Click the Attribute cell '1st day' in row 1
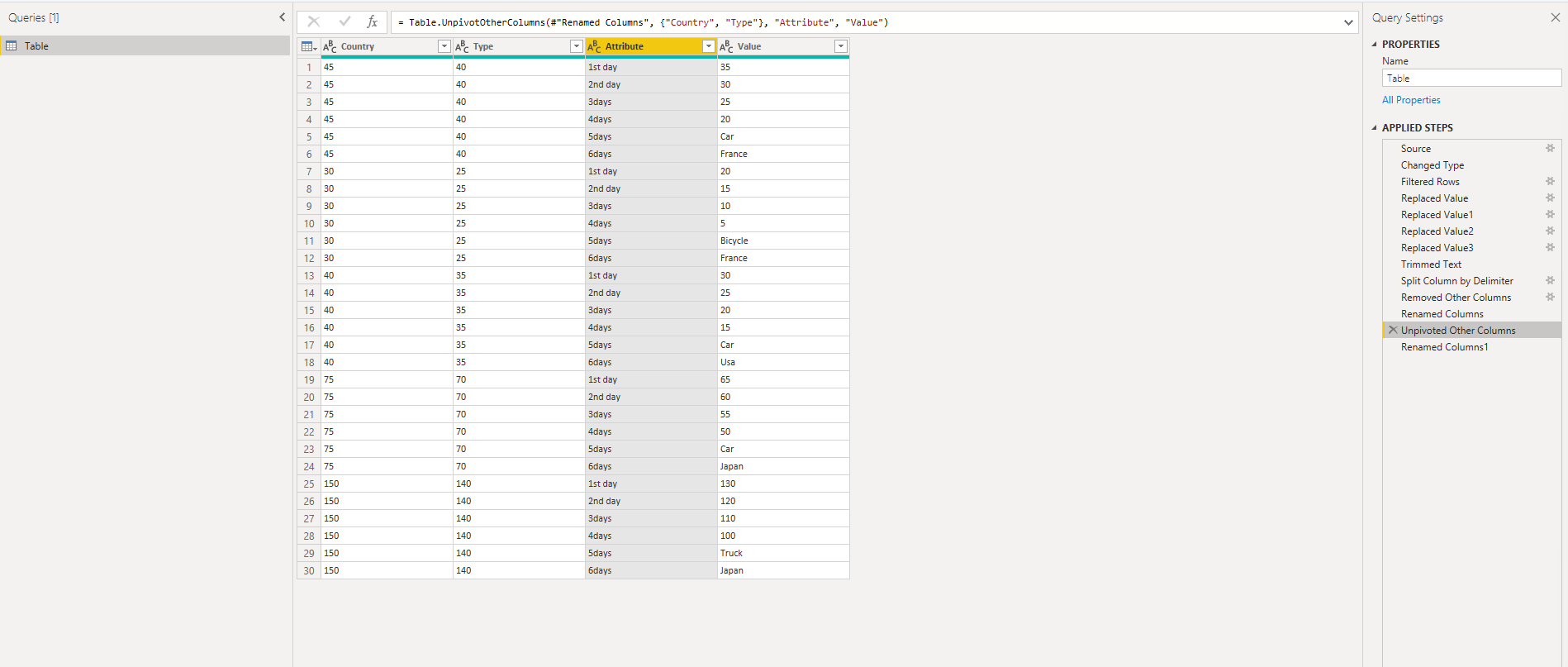 tap(651, 68)
